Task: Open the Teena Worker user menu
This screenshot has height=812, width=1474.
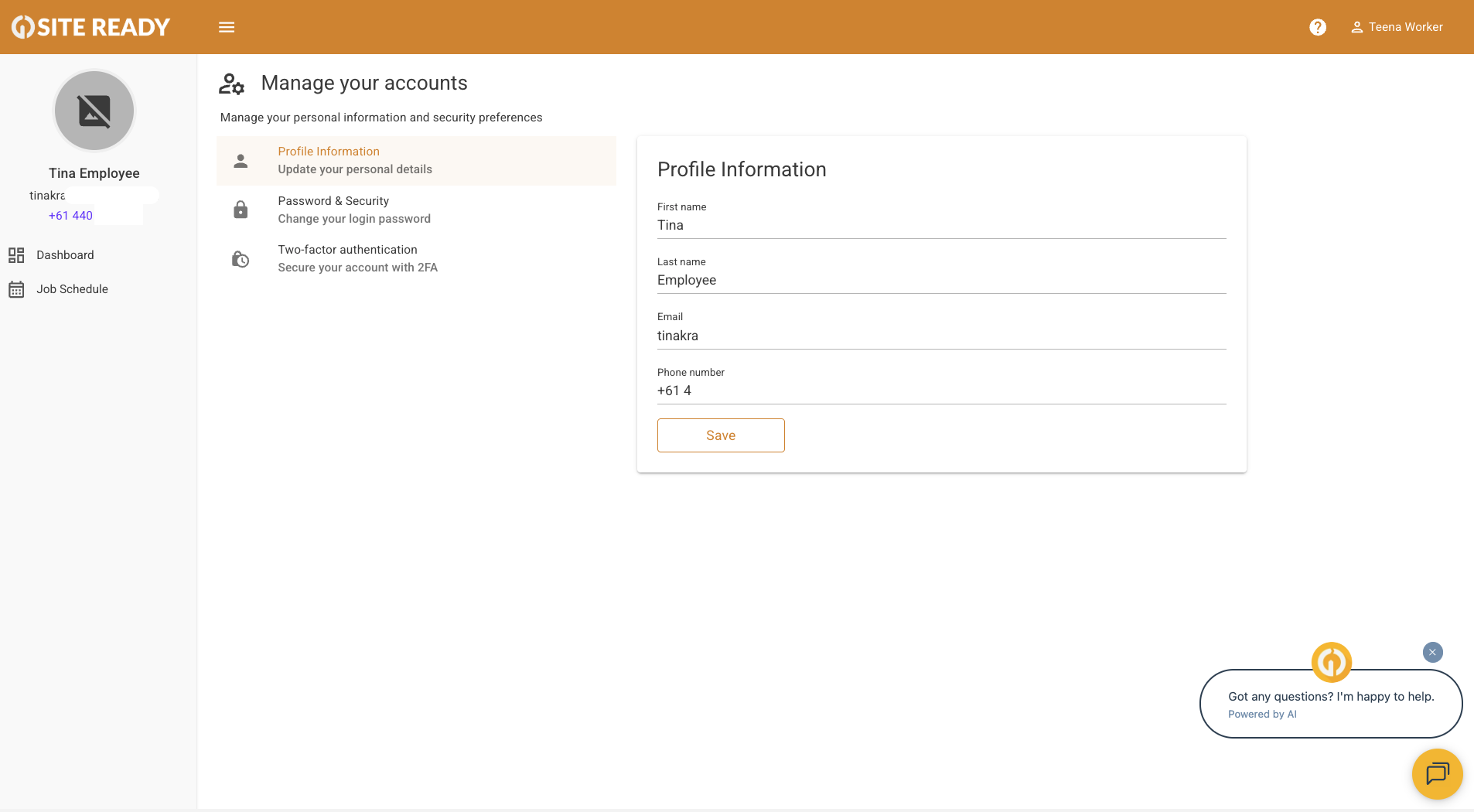Action: 1397,27
